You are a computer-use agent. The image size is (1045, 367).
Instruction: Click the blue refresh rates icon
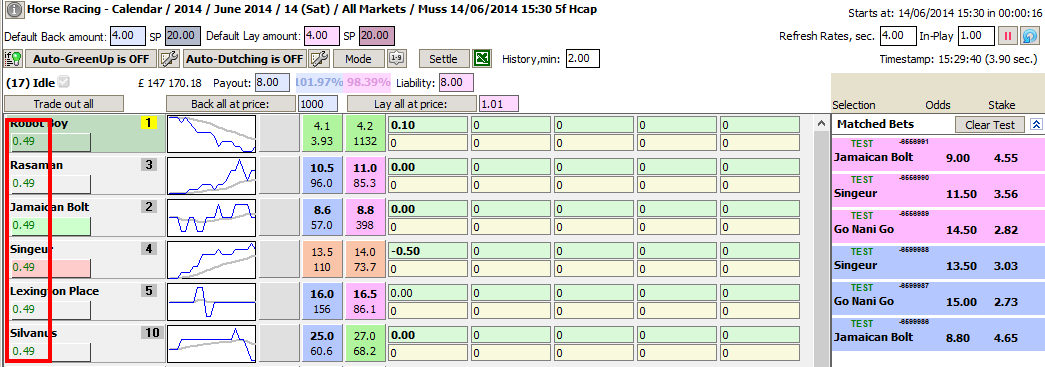(1030, 36)
